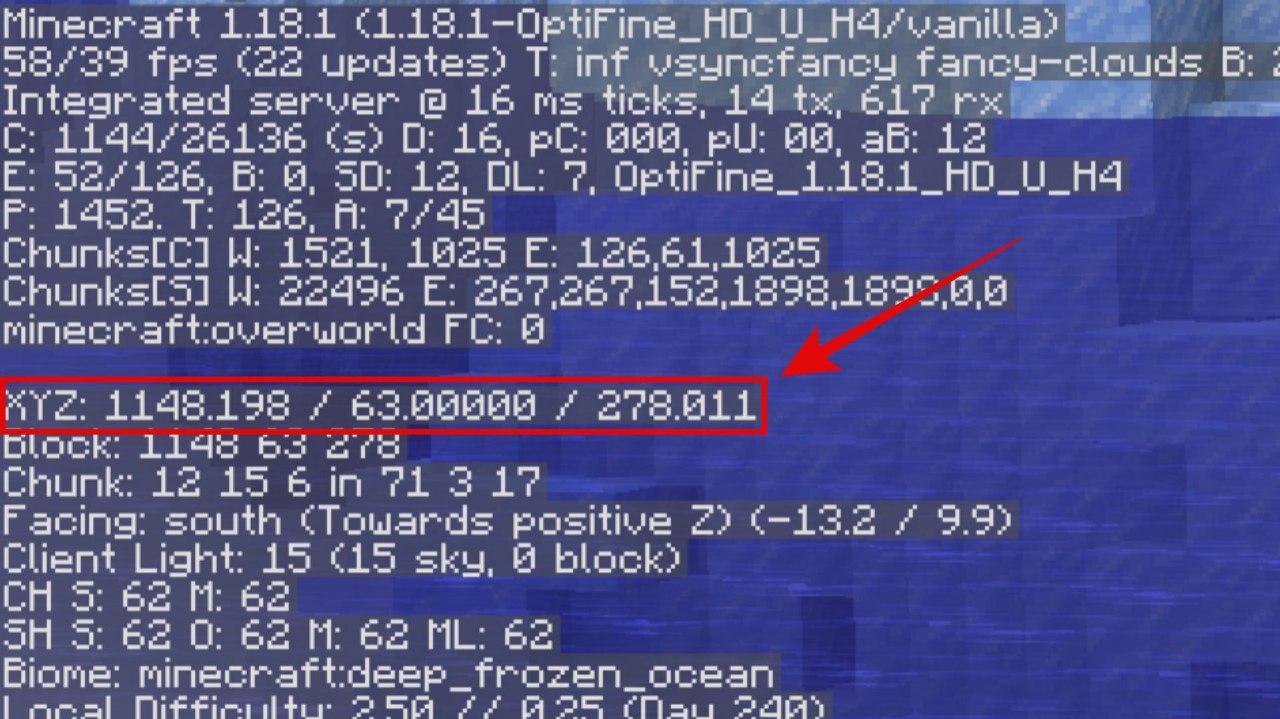The image size is (1280, 719).
Task: Select the fps counter line
Action: coord(640,64)
